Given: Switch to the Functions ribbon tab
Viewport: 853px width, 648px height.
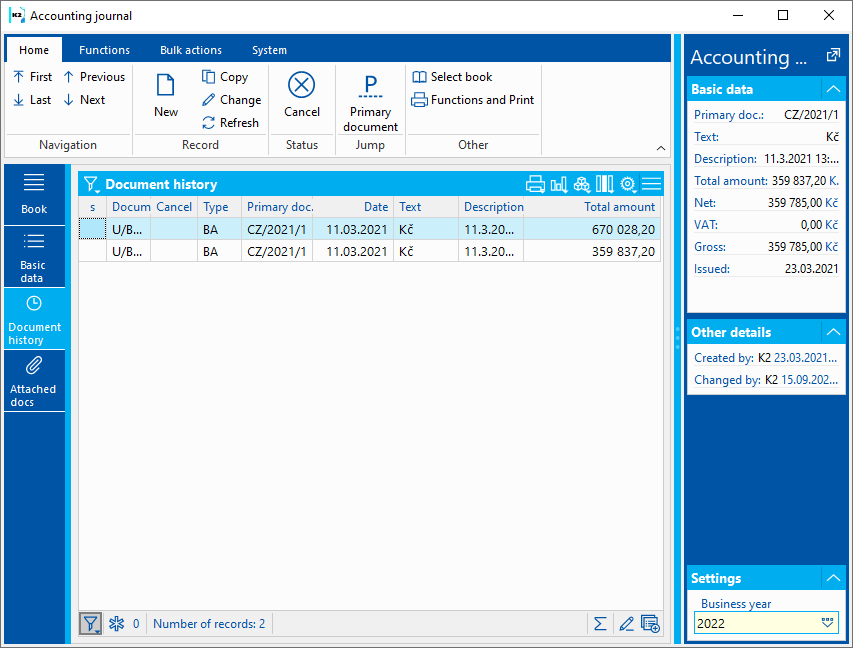Looking at the screenshot, I should tap(104, 50).
